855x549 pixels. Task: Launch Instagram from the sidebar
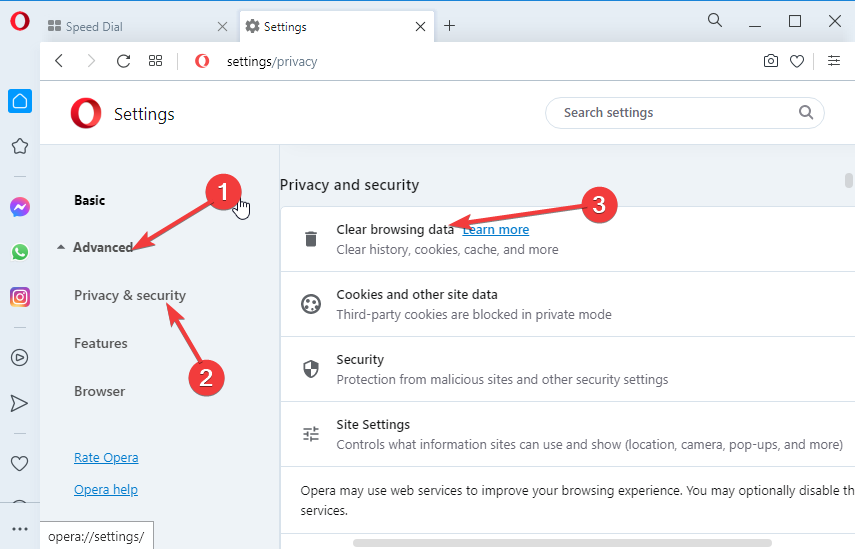(x=20, y=297)
